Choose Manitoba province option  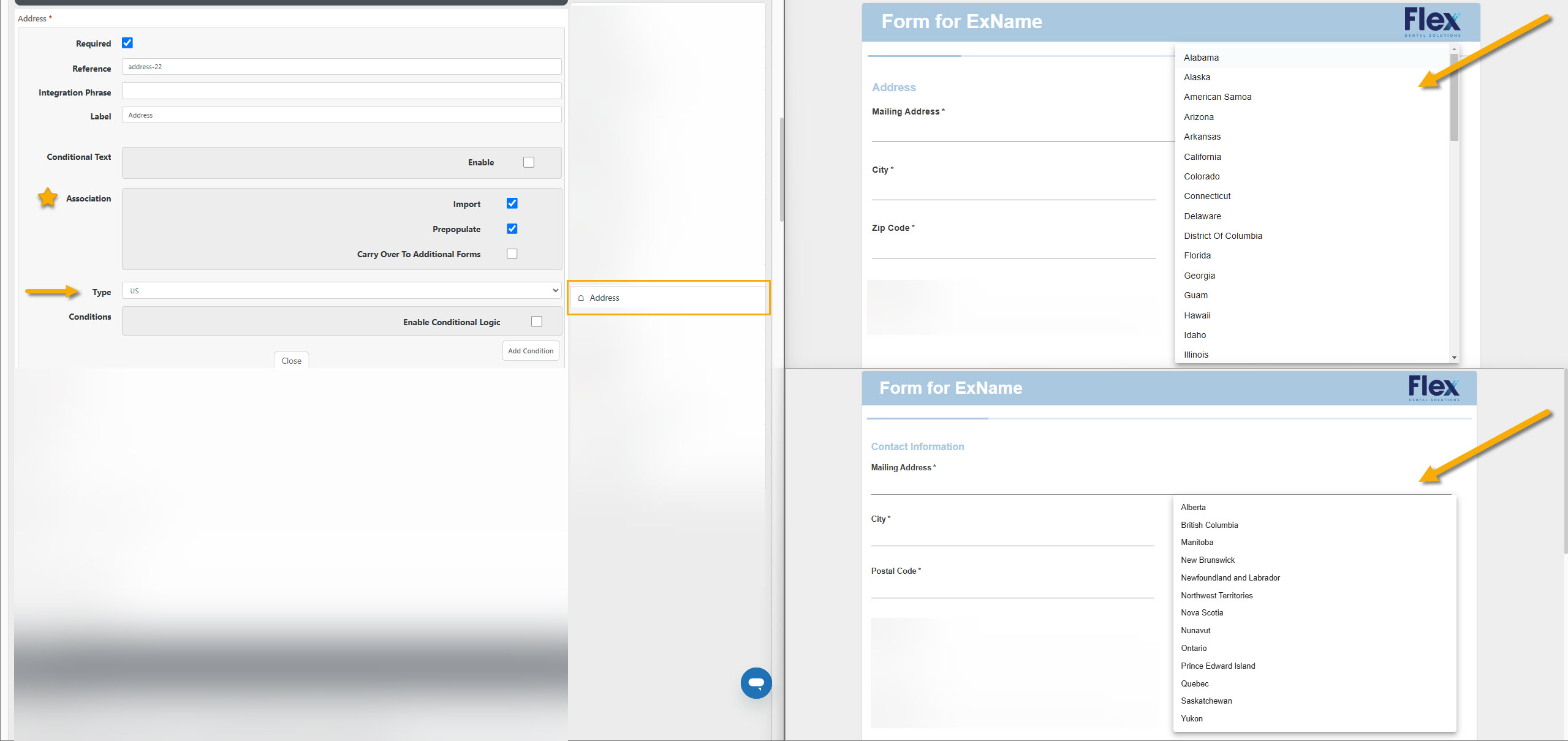(1314, 542)
